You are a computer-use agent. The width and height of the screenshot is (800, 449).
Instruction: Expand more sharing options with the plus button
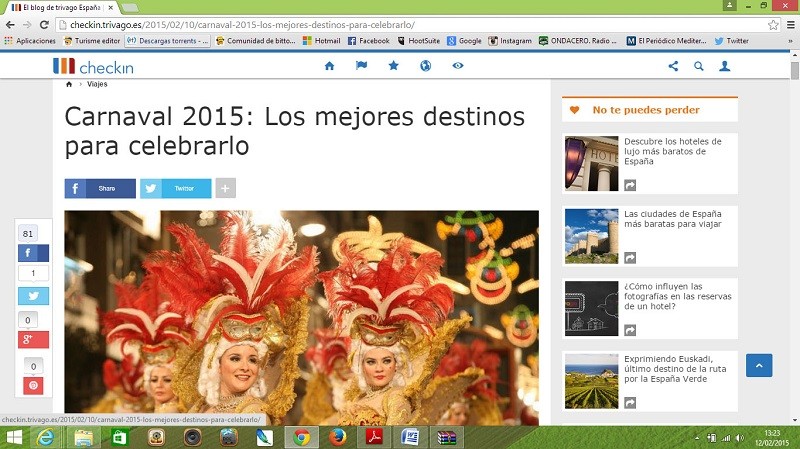[225, 188]
